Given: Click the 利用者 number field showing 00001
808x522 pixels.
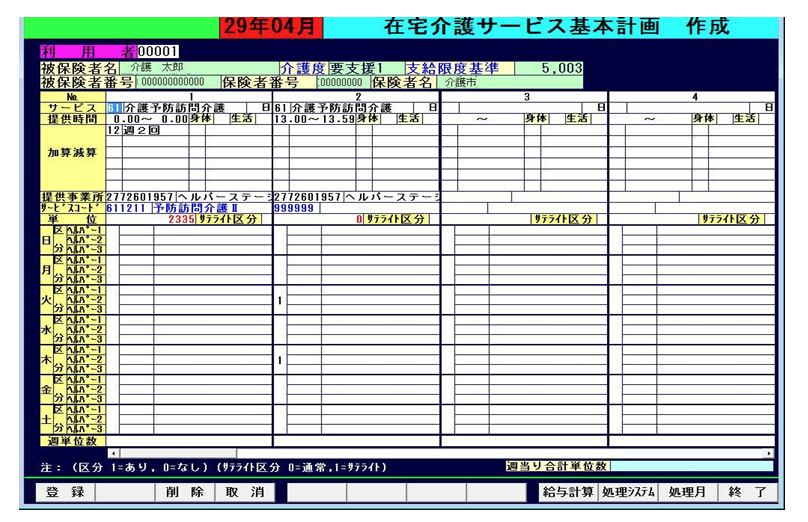Looking at the screenshot, I should point(159,51).
